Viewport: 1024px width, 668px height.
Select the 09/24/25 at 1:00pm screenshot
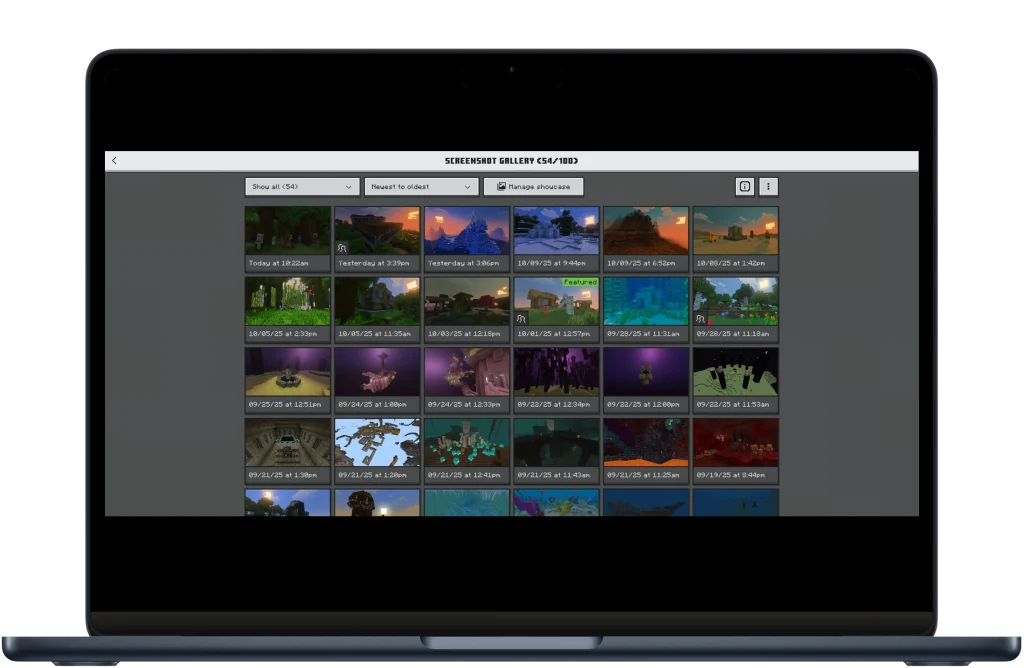pyautogui.click(x=377, y=379)
